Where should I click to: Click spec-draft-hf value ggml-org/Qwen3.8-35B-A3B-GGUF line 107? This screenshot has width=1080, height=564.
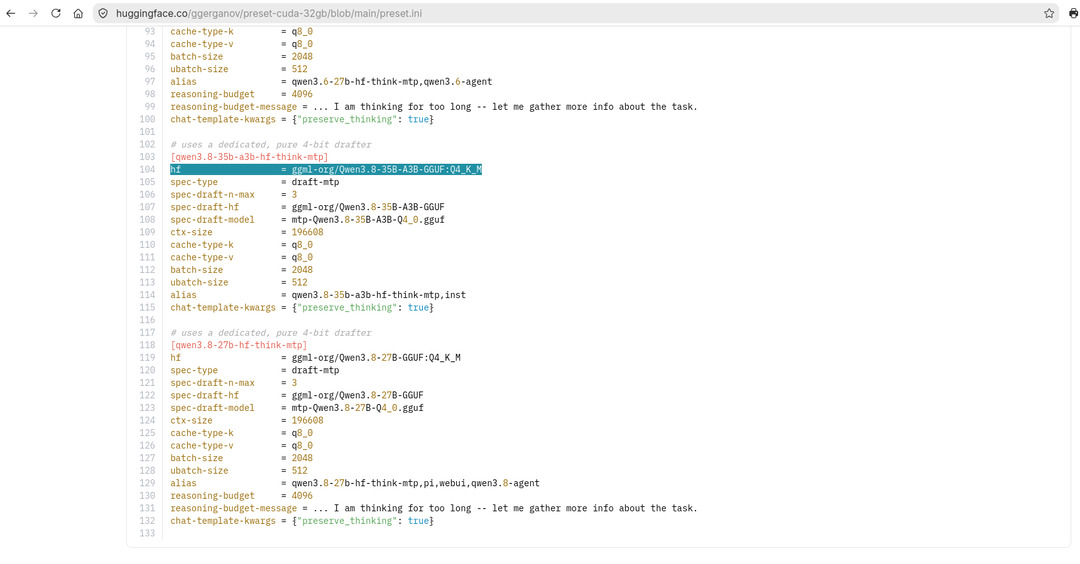pyautogui.click(x=368, y=207)
